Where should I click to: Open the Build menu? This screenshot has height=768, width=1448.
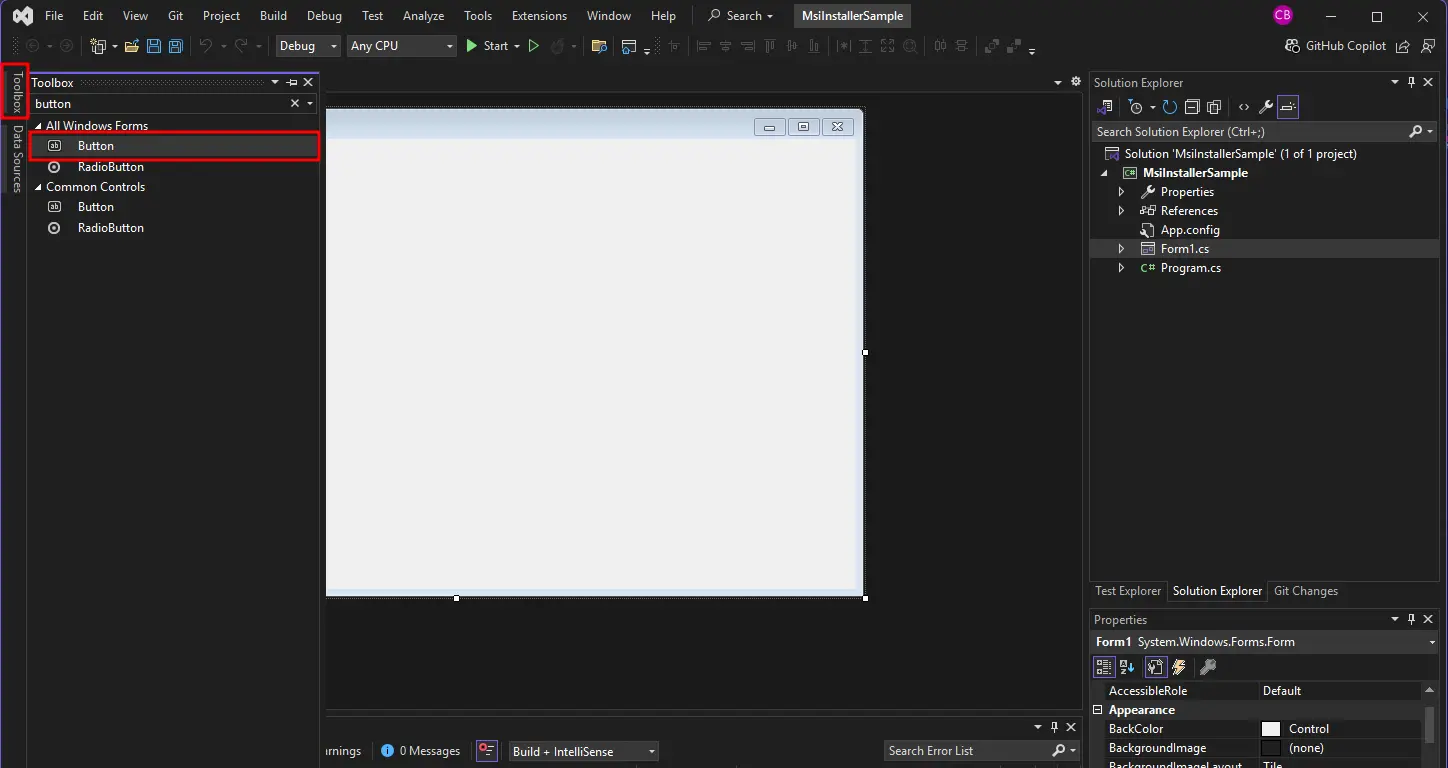click(273, 16)
